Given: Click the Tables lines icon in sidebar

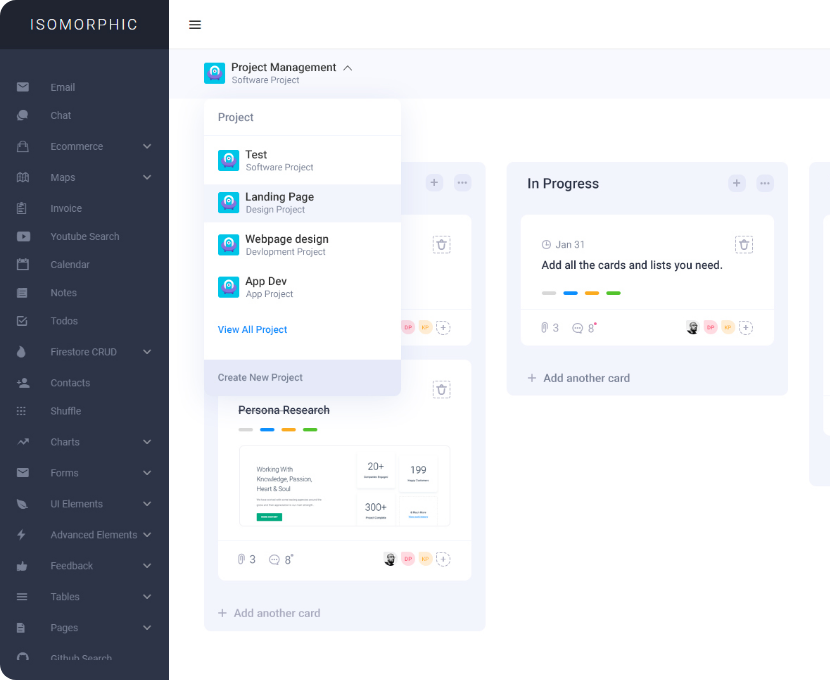Looking at the screenshot, I should [x=22, y=596].
